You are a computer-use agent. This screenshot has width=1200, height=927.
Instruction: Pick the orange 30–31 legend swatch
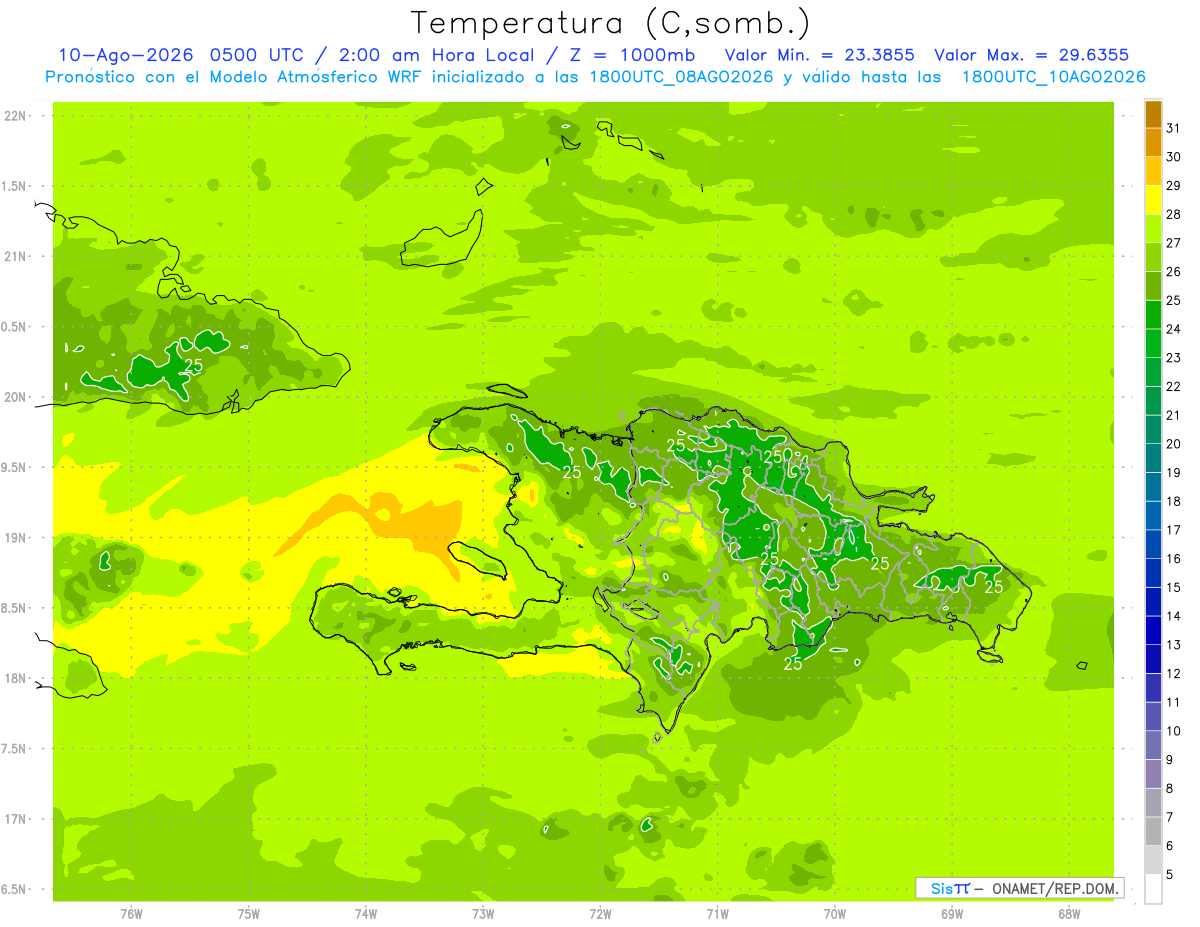[1153, 142]
